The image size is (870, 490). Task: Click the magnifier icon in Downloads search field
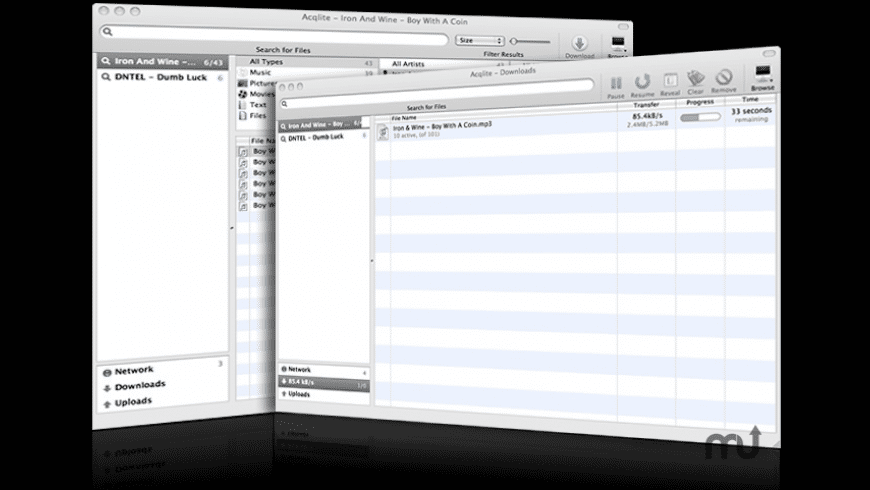285,104
